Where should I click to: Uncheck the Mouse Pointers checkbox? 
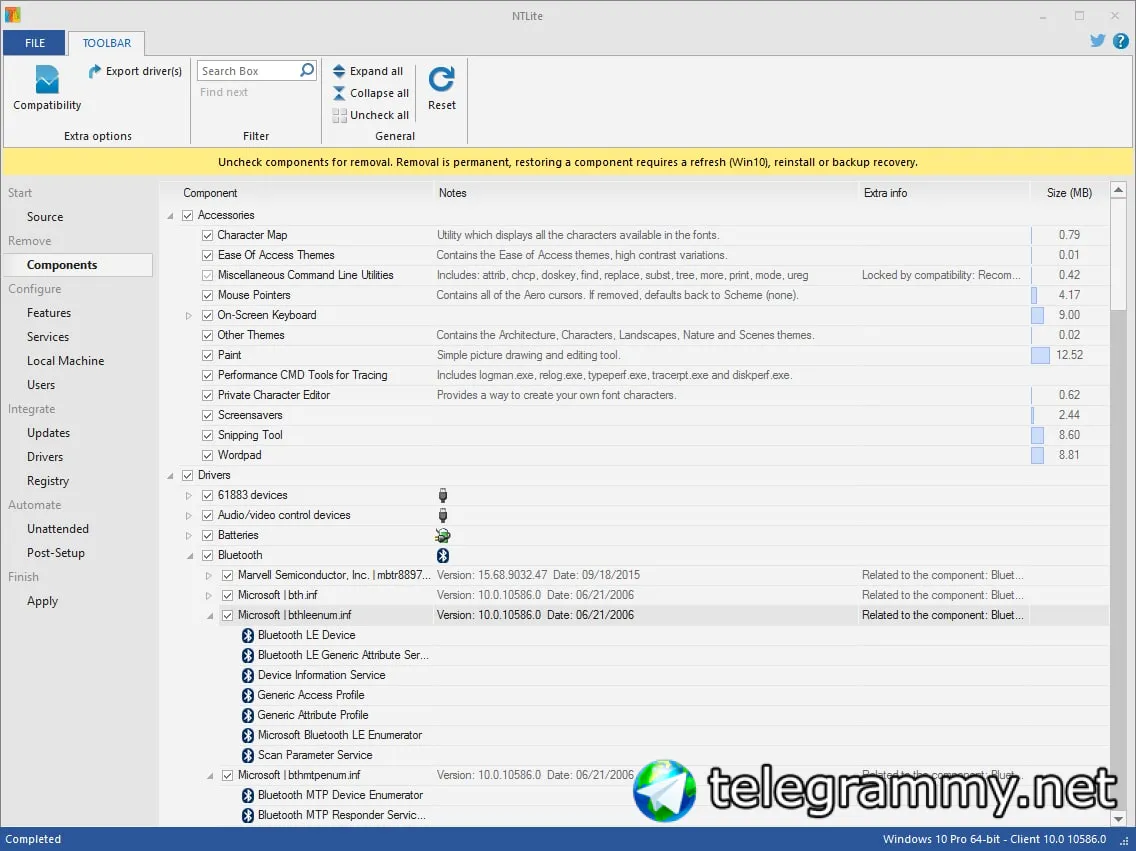207,295
